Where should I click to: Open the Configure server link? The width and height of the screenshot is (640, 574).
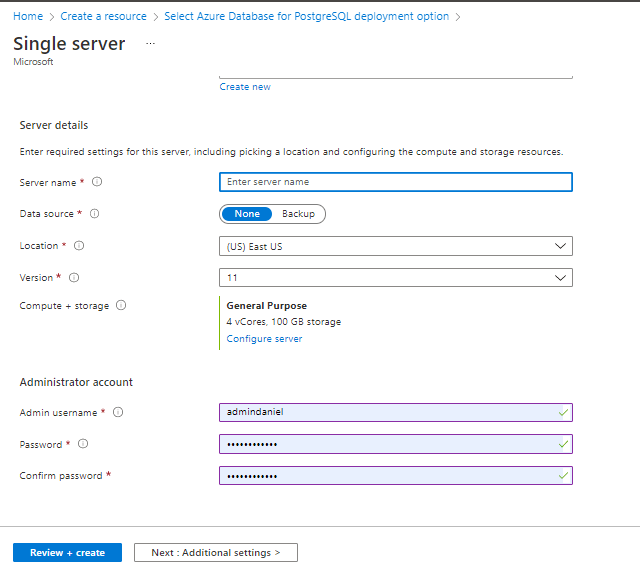point(264,339)
